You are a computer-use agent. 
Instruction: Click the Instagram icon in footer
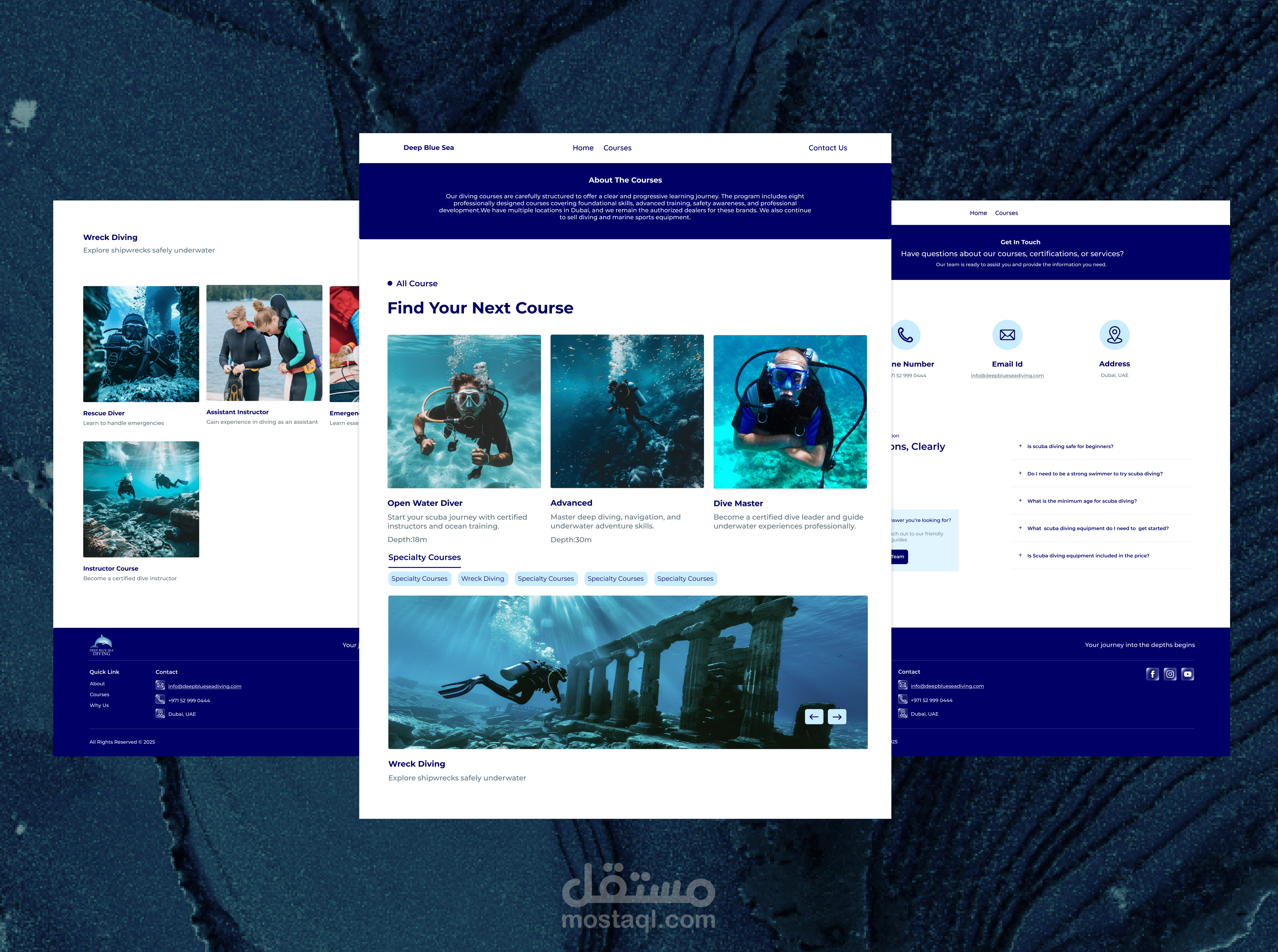pos(1170,674)
